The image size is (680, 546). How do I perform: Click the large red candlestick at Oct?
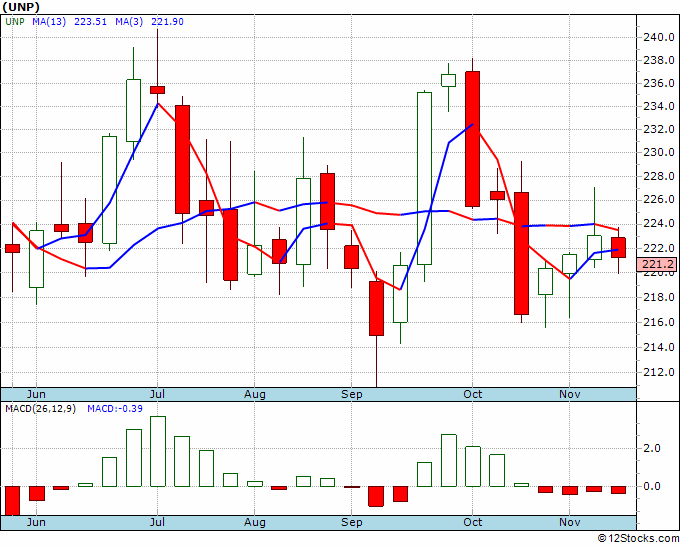click(472, 139)
